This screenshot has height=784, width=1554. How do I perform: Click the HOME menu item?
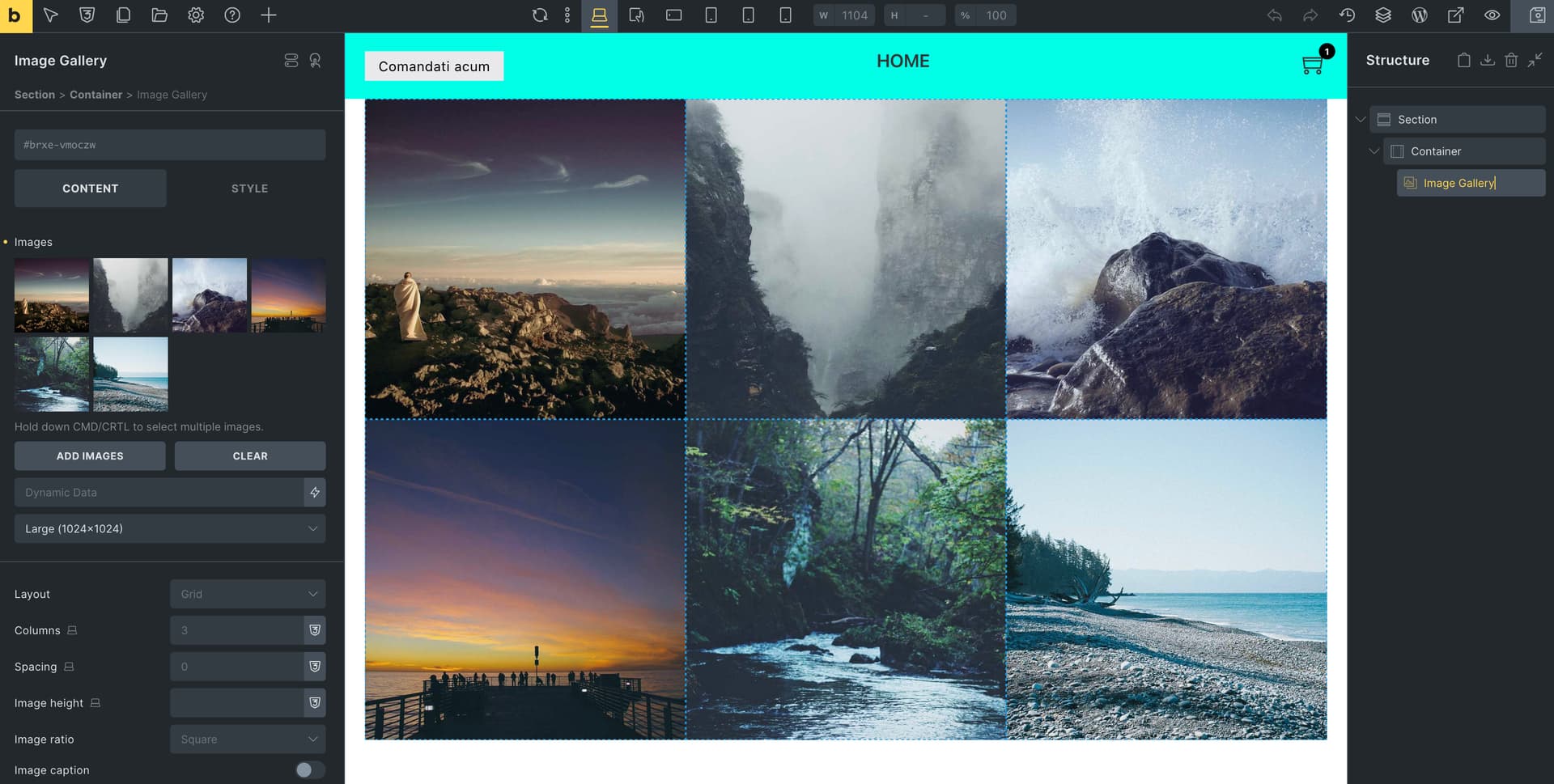click(x=902, y=61)
